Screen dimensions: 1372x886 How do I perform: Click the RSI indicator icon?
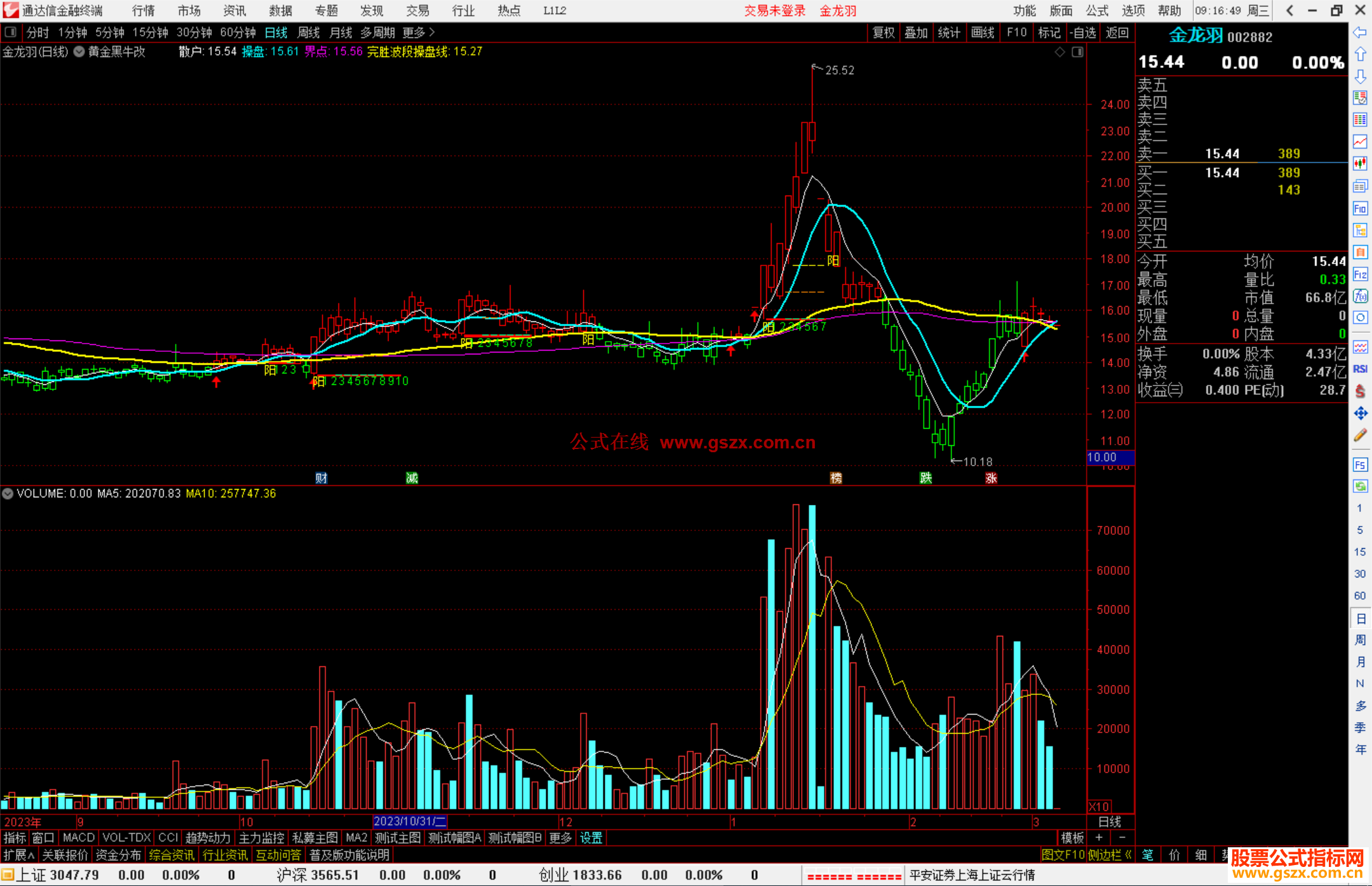click(1360, 369)
